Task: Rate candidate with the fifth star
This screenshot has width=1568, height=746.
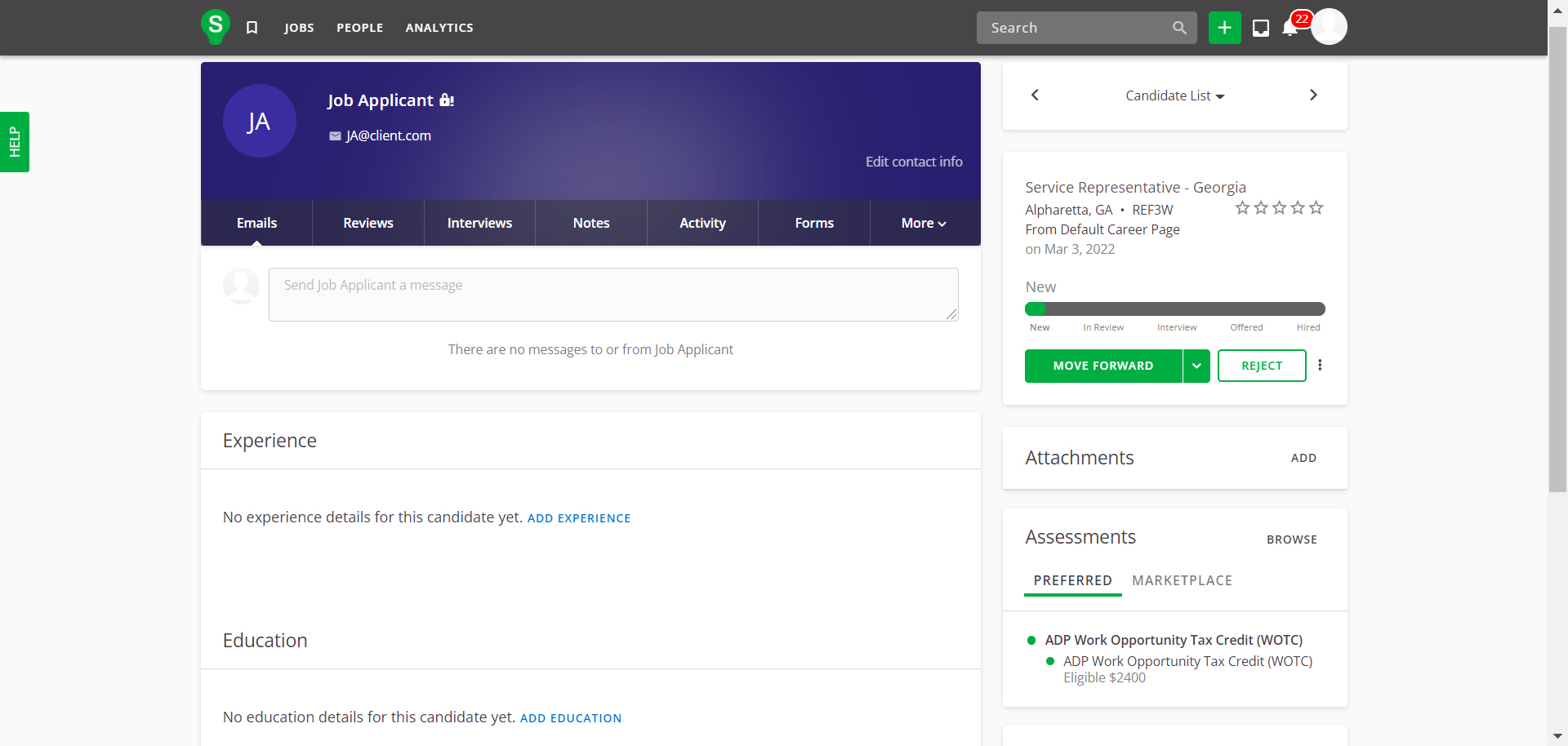Action: pos(1316,208)
